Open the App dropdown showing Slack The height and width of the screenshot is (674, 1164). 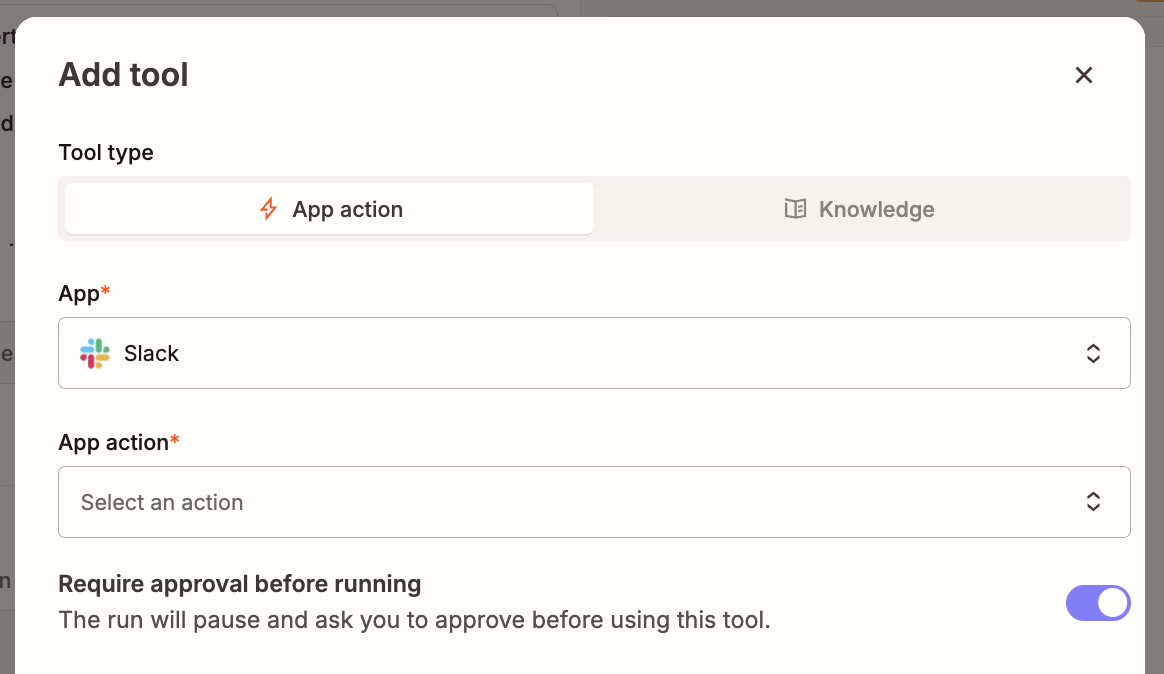594,353
